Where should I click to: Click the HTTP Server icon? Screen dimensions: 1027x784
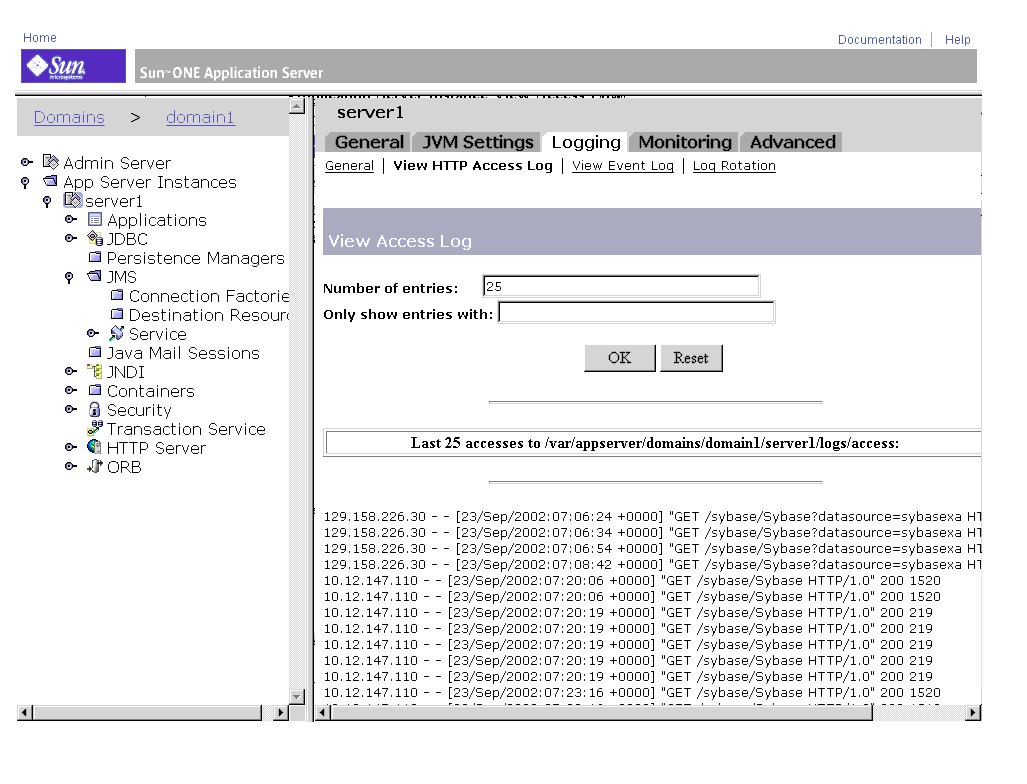click(x=95, y=448)
